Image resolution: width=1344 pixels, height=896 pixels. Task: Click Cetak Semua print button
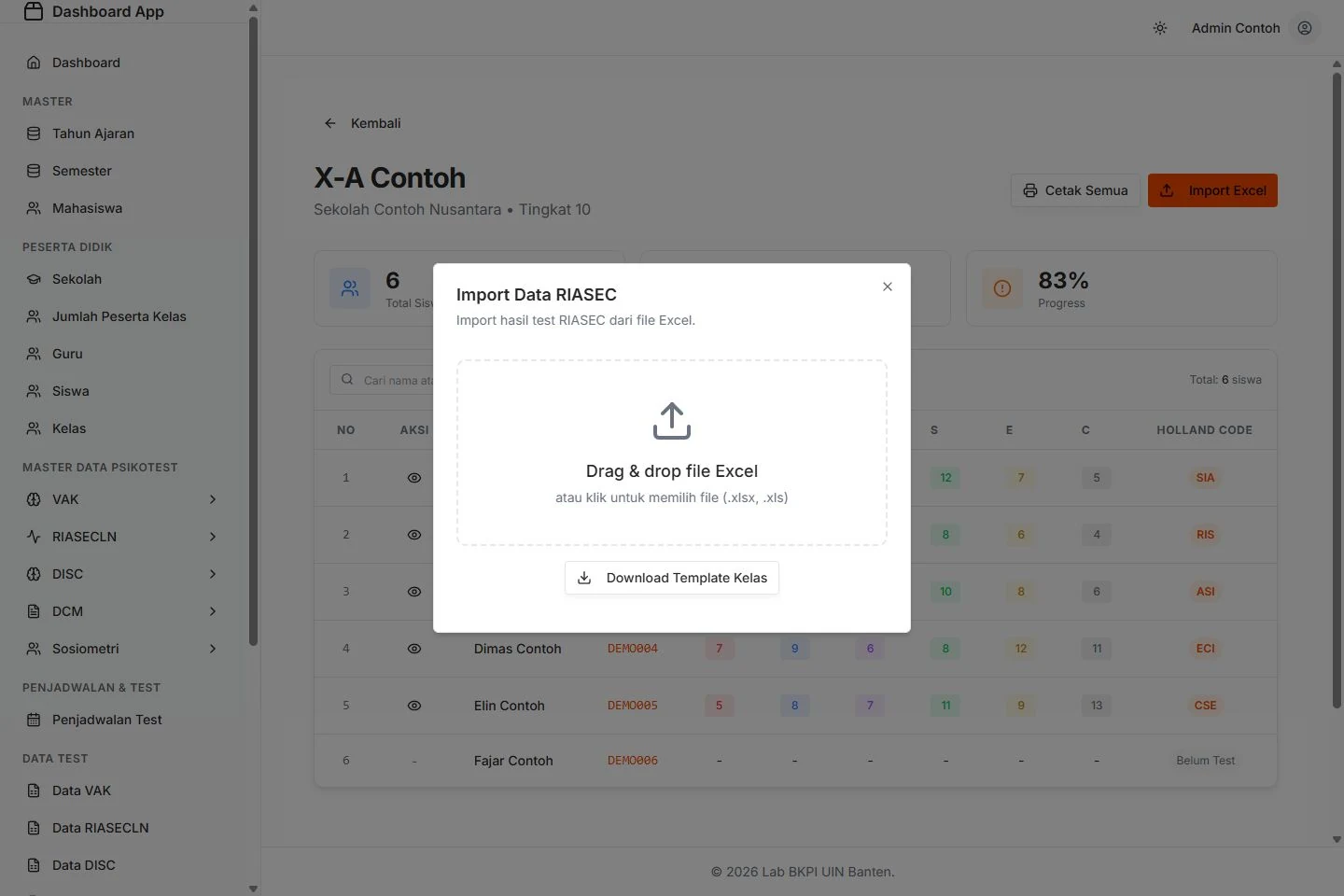point(1075,190)
